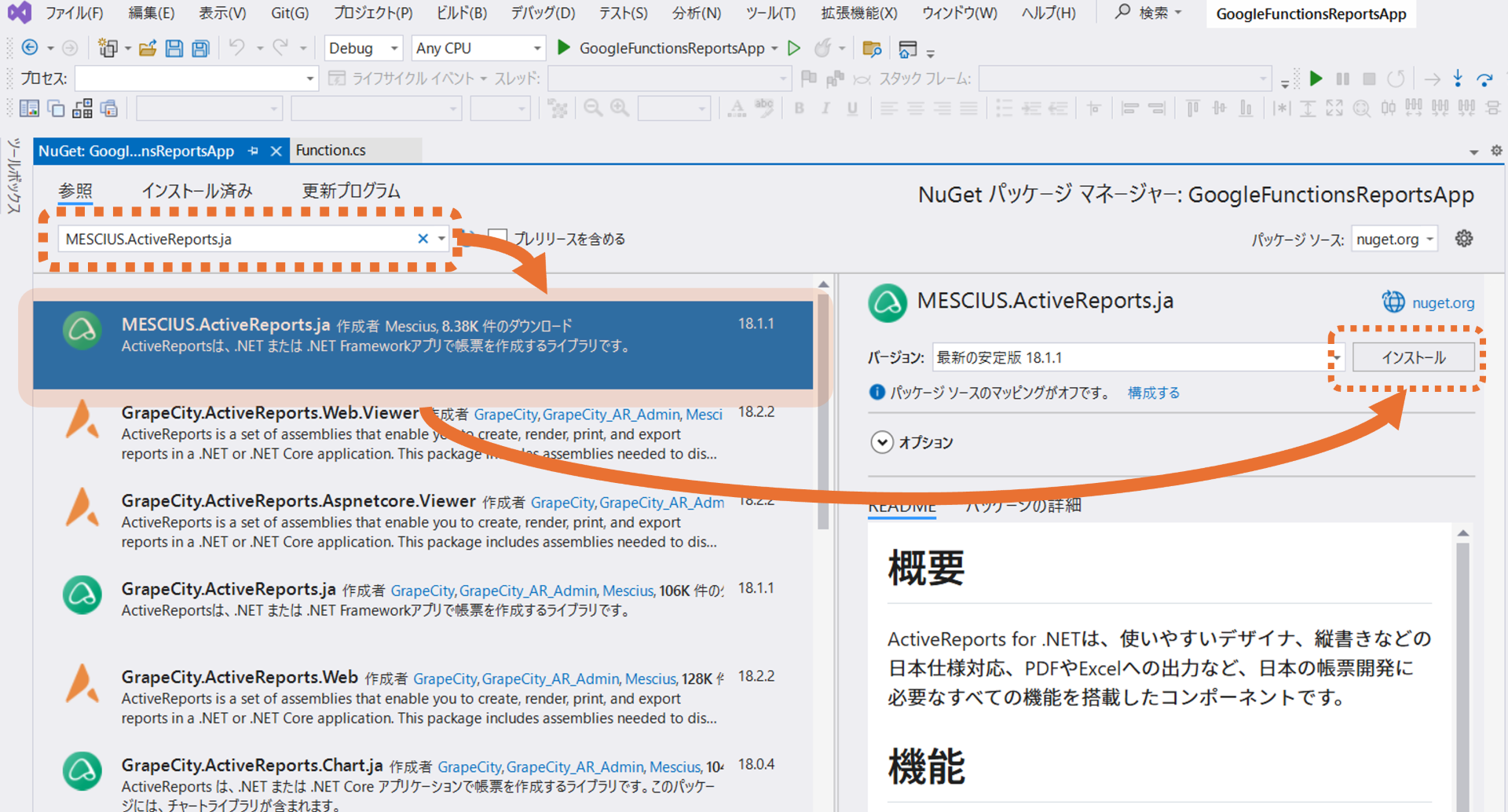Clear the package search text X
Screen dimensions: 1508x812
(423, 239)
